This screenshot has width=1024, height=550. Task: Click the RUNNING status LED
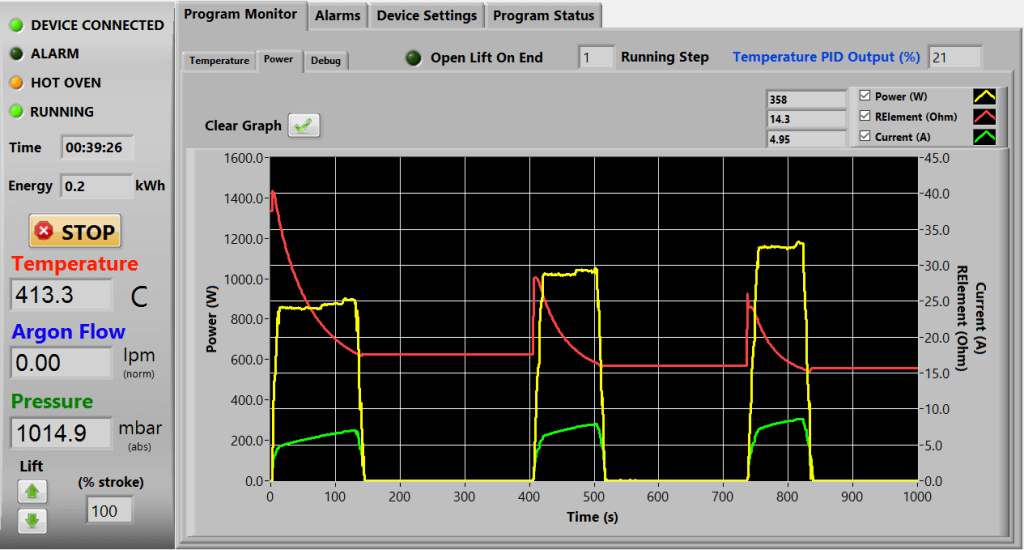[x=17, y=112]
